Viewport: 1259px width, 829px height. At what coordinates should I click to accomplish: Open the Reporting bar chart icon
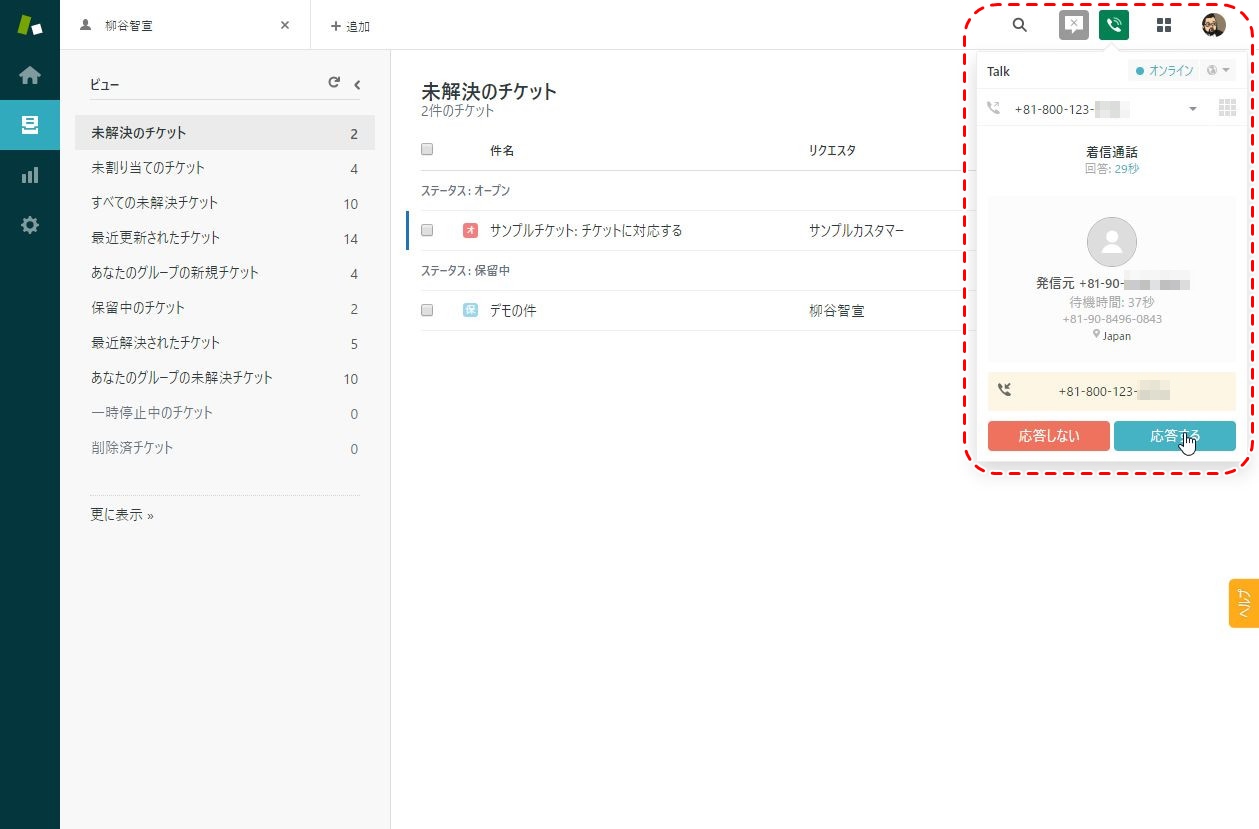pyautogui.click(x=30, y=175)
